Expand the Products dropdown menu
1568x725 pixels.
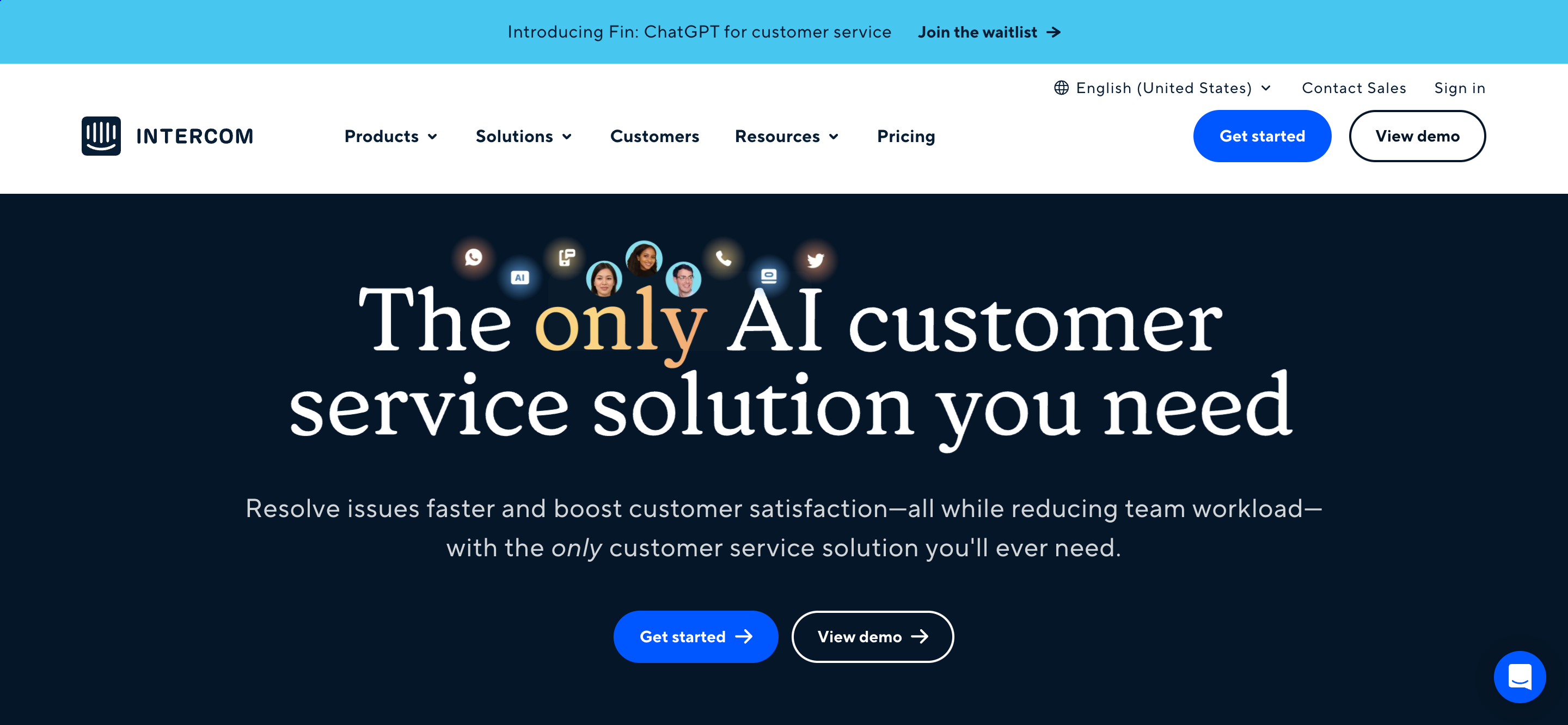click(389, 136)
